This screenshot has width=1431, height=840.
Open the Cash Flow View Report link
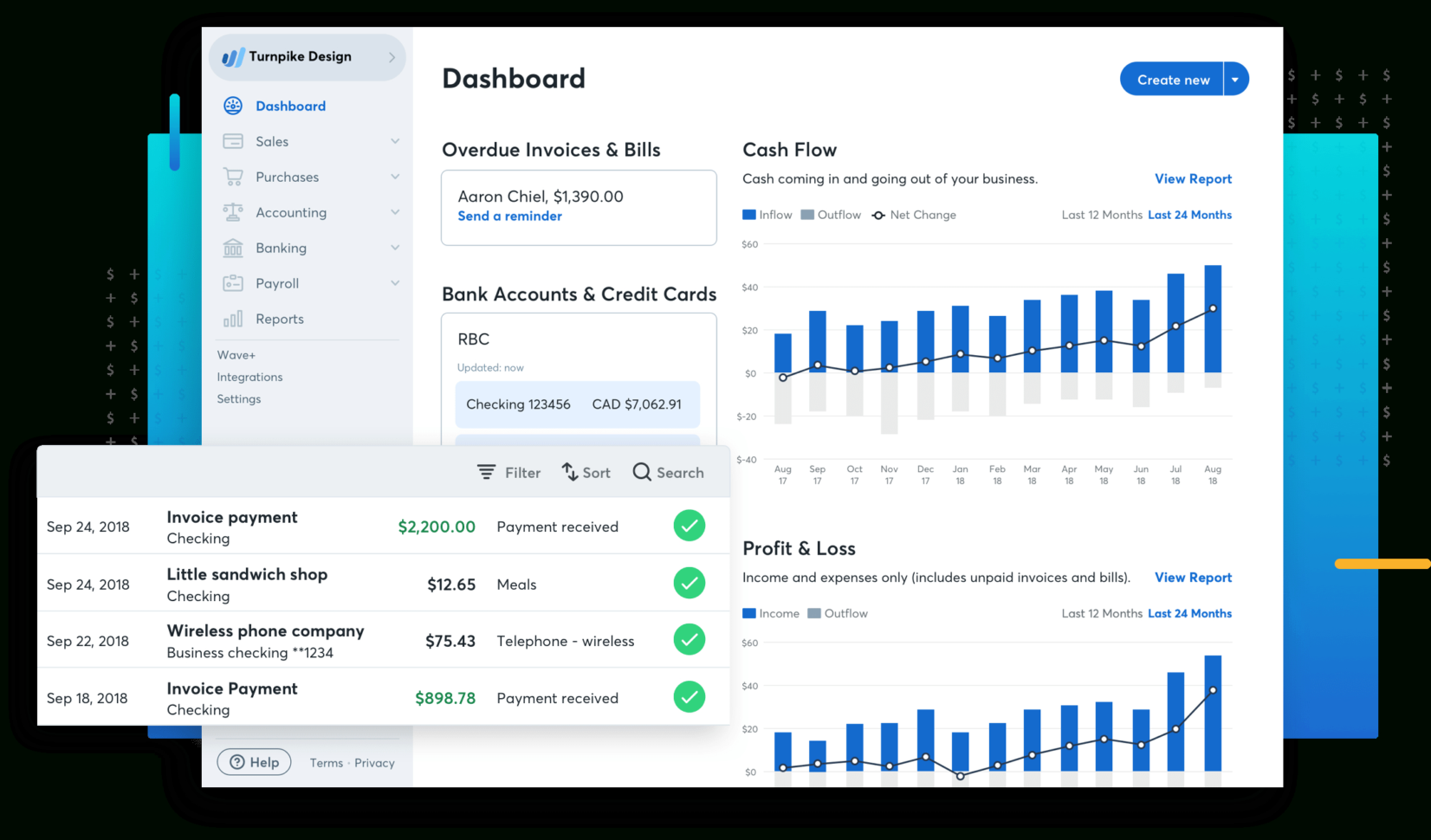pyautogui.click(x=1193, y=178)
